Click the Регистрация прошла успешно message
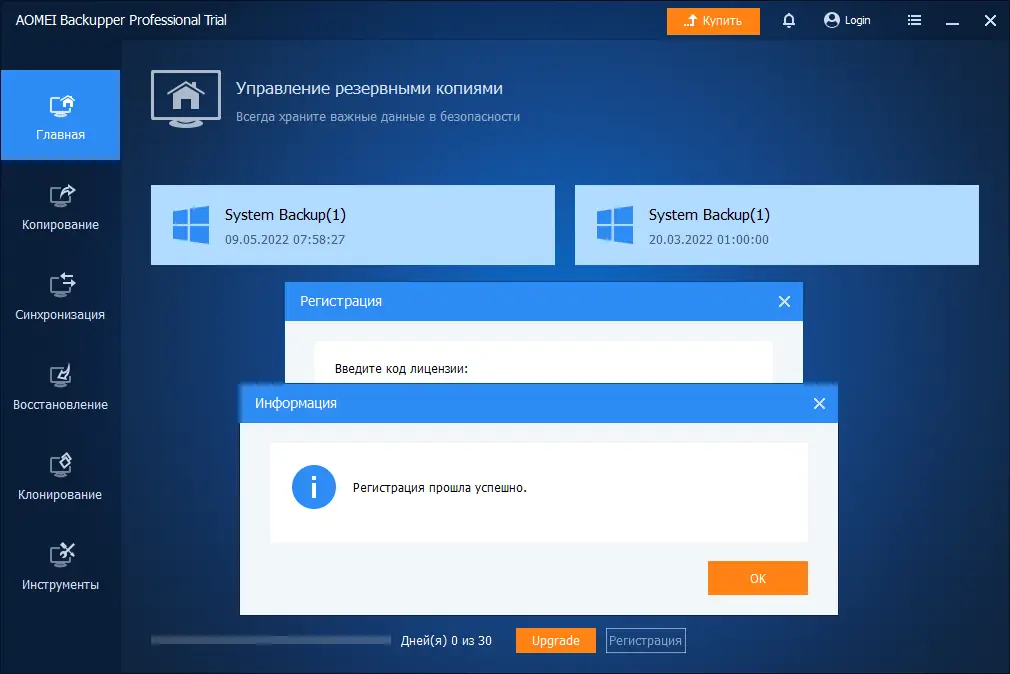The image size is (1010, 674). click(439, 488)
